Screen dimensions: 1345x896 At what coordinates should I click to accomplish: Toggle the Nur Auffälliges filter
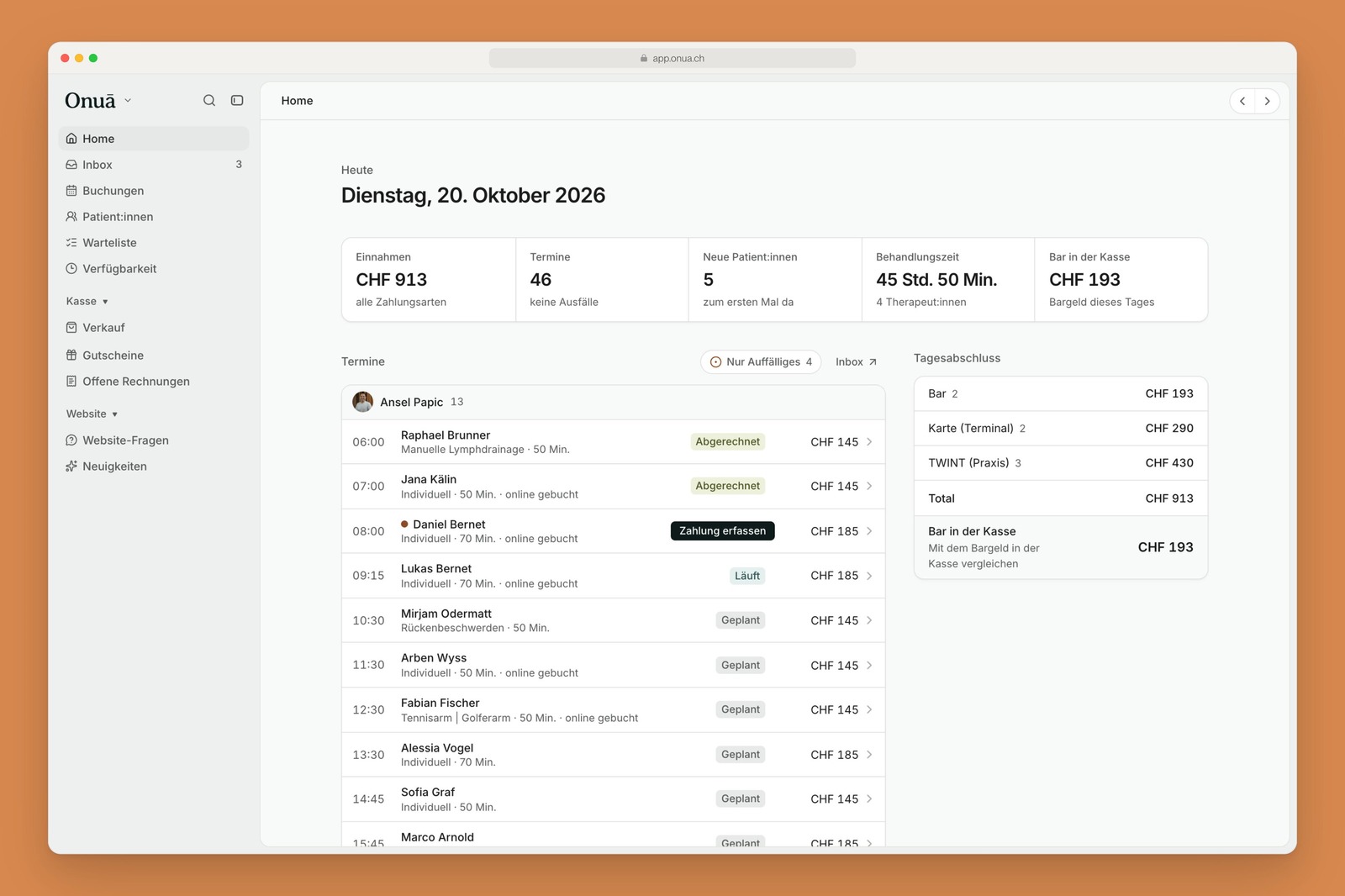pos(761,362)
